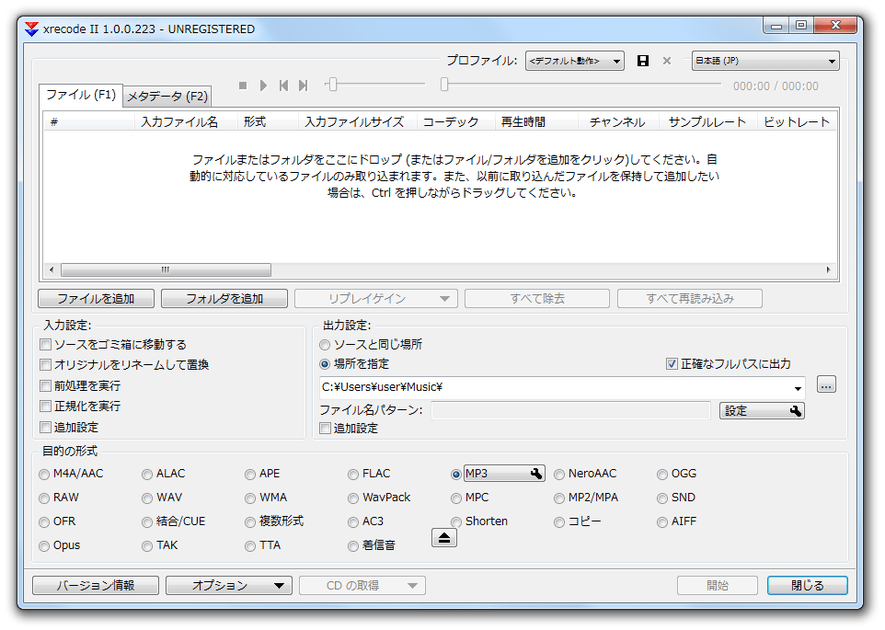885x630 pixels.
Task: Click the playback position slider handle
Action: (x=444, y=84)
